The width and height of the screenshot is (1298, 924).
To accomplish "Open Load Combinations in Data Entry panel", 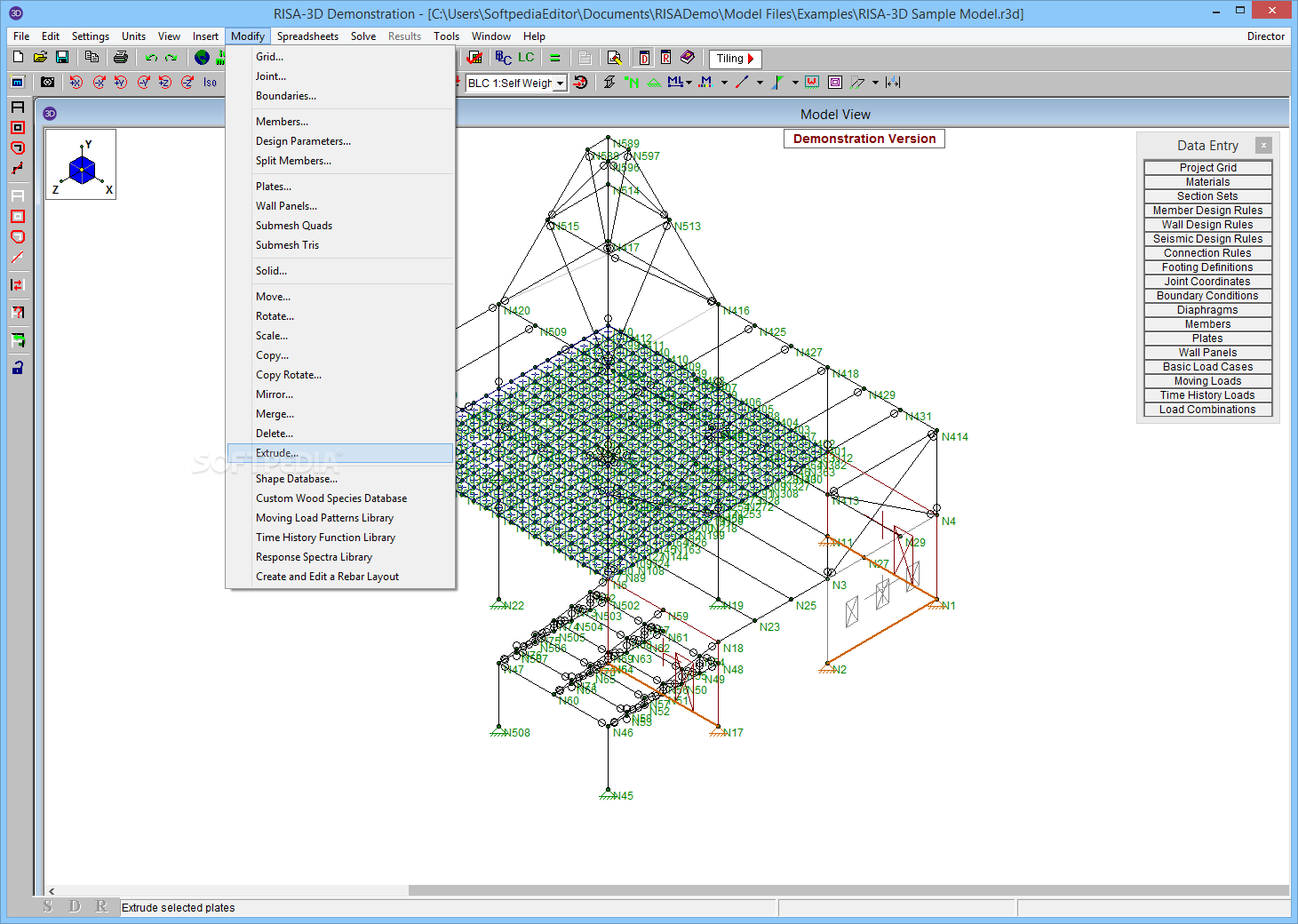I will point(1207,409).
